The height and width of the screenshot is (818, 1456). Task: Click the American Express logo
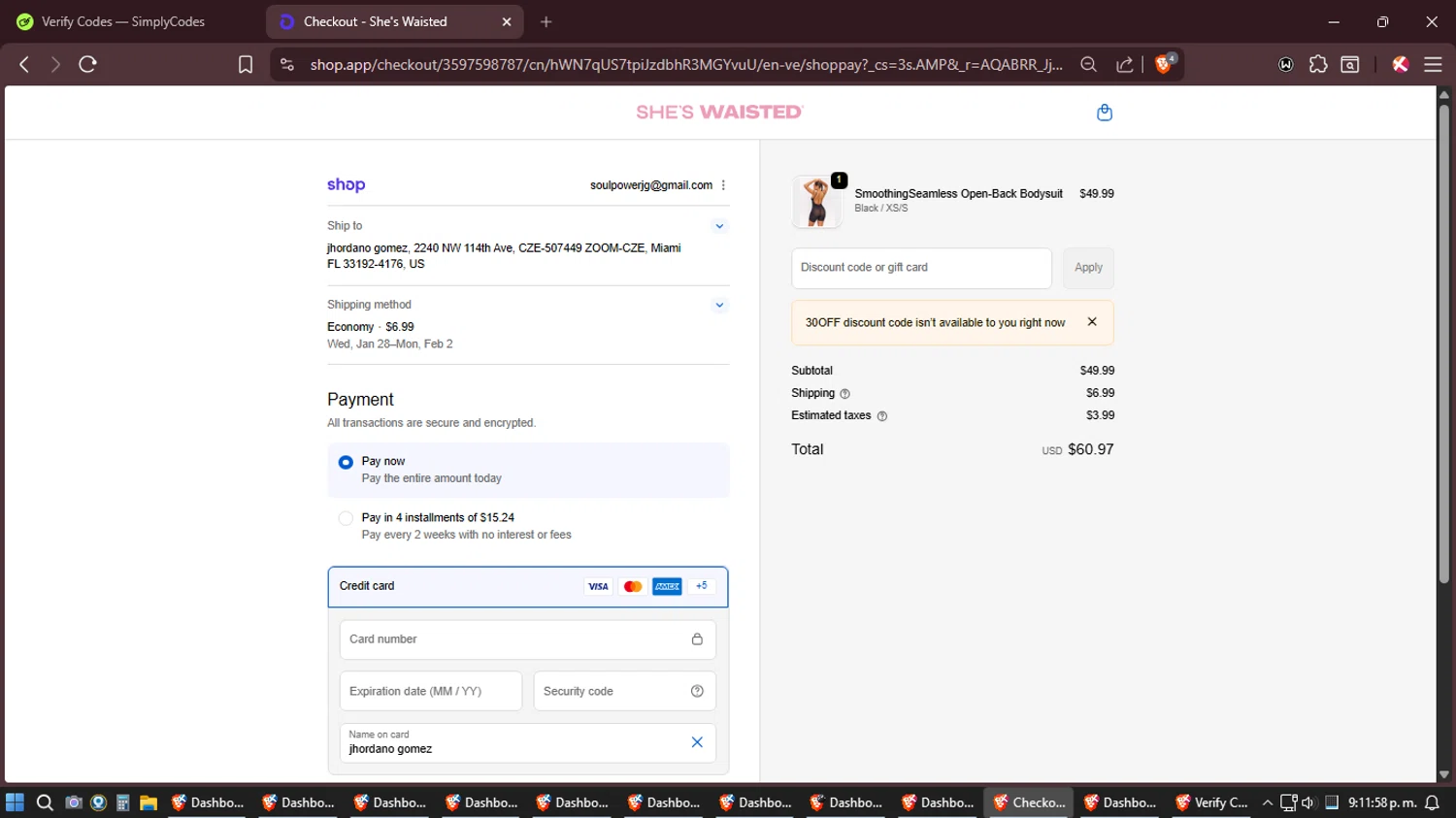(x=667, y=586)
